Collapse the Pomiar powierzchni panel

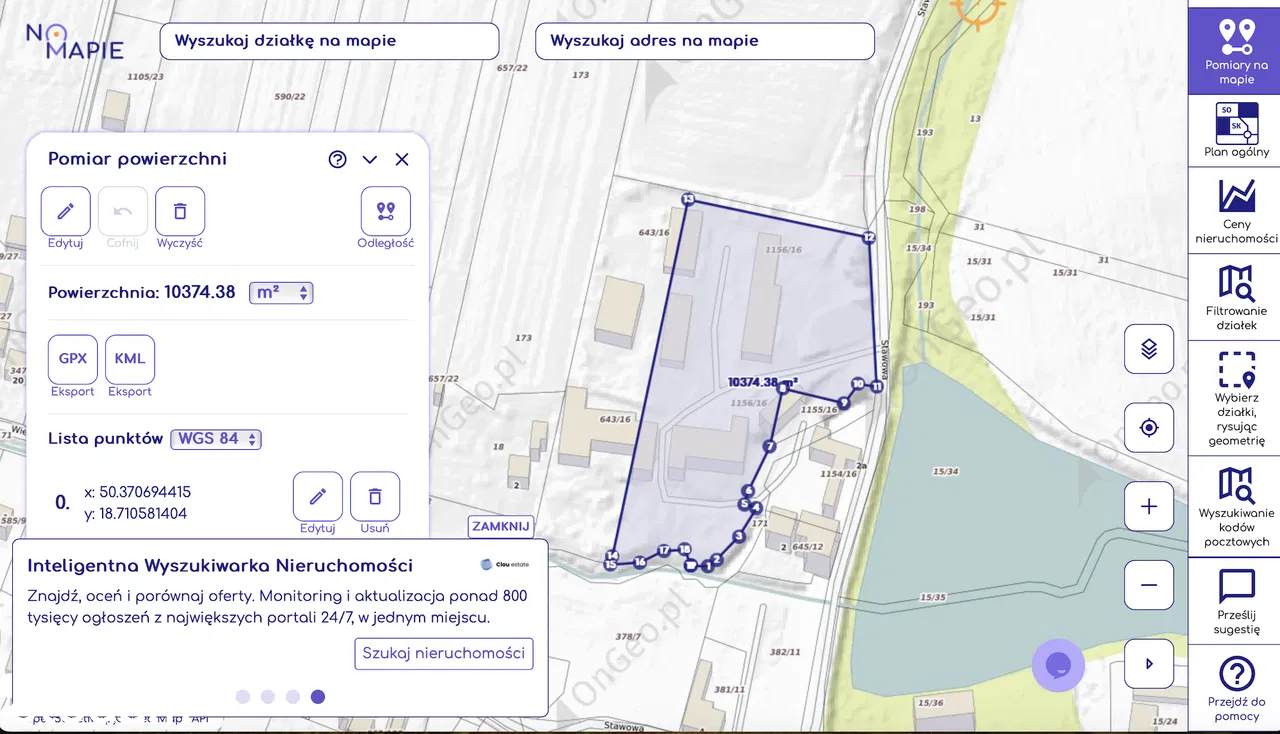tap(370, 159)
